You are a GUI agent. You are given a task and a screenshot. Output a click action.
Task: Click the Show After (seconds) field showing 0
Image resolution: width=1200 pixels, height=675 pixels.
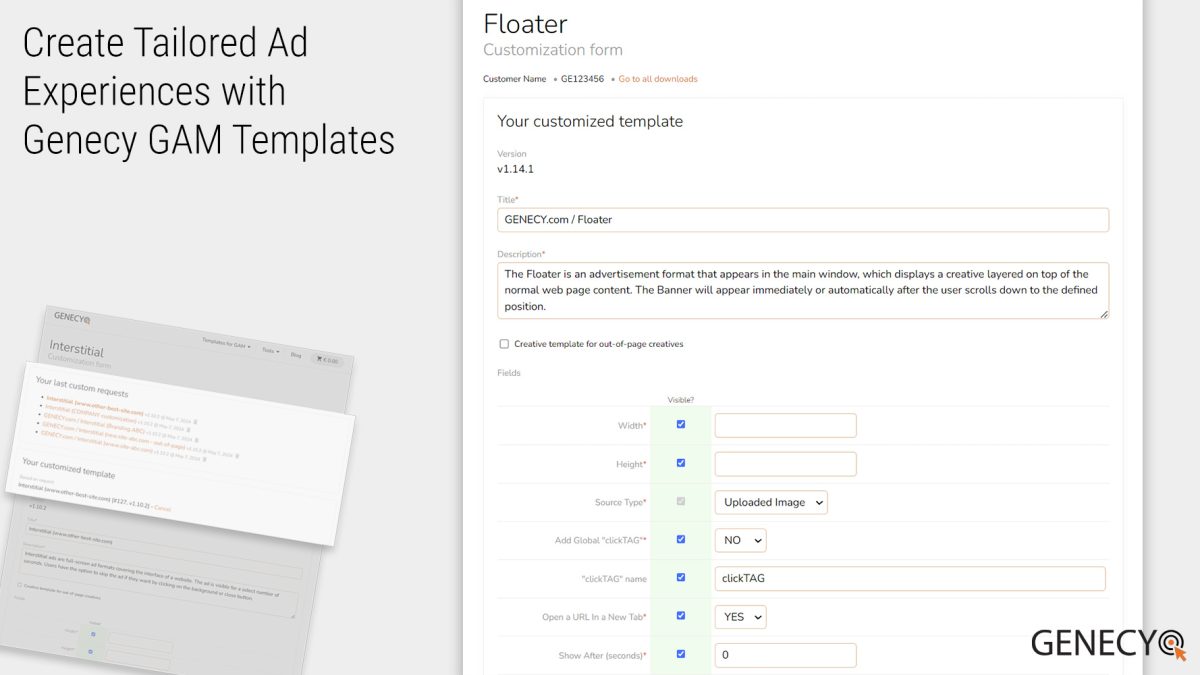(x=786, y=655)
